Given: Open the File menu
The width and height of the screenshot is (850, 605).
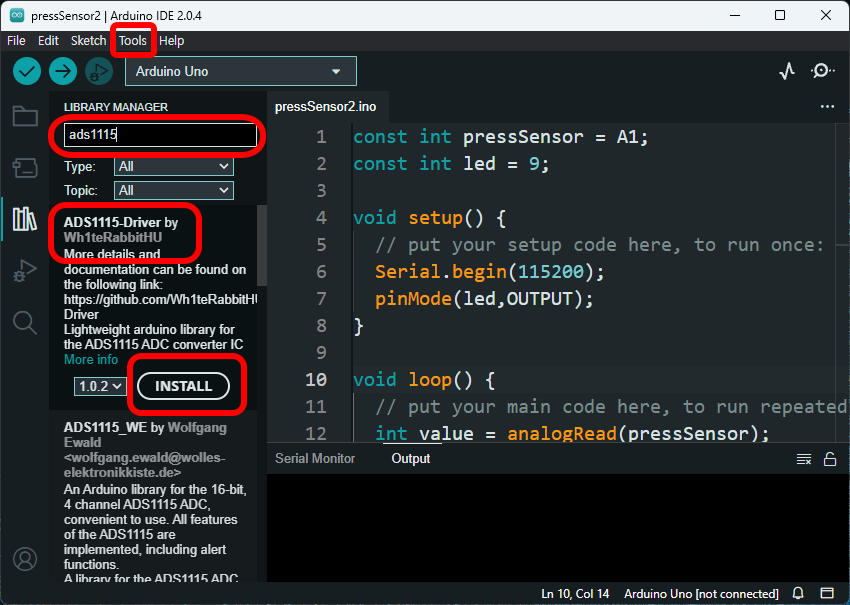Looking at the screenshot, I should [x=16, y=41].
